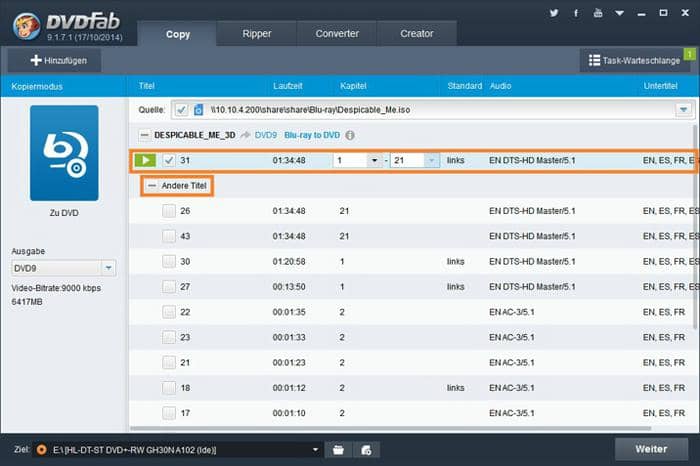The width and height of the screenshot is (700, 466).
Task: Switch to the Ripper tab
Action: pyautogui.click(x=256, y=34)
